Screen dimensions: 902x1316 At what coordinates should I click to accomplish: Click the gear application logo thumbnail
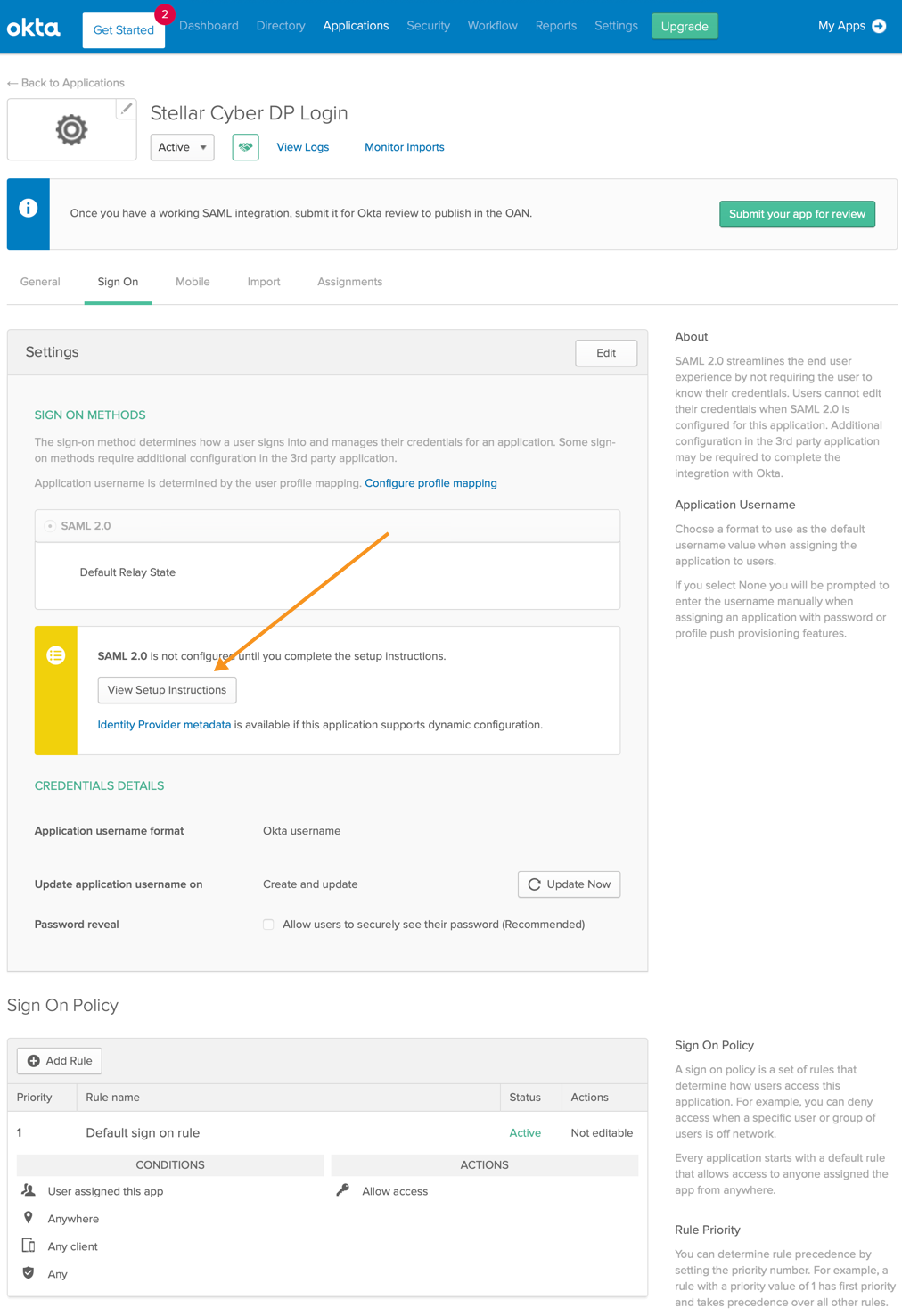71,130
